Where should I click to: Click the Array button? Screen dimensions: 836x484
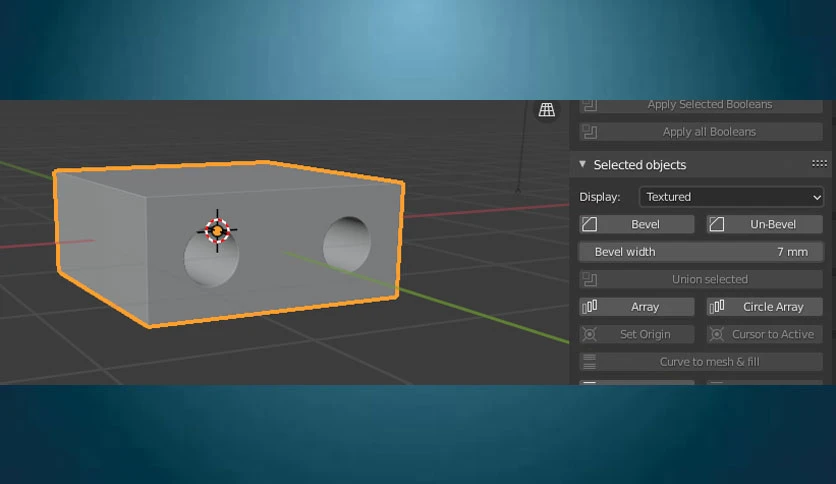point(637,307)
